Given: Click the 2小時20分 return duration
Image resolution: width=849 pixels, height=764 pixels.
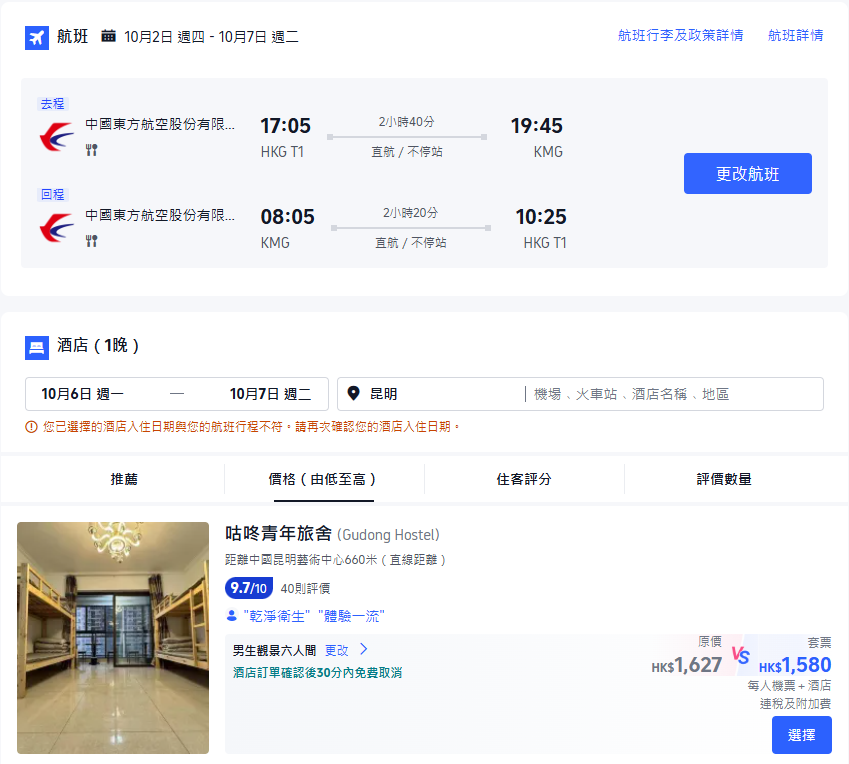Looking at the screenshot, I should click(x=410, y=213).
